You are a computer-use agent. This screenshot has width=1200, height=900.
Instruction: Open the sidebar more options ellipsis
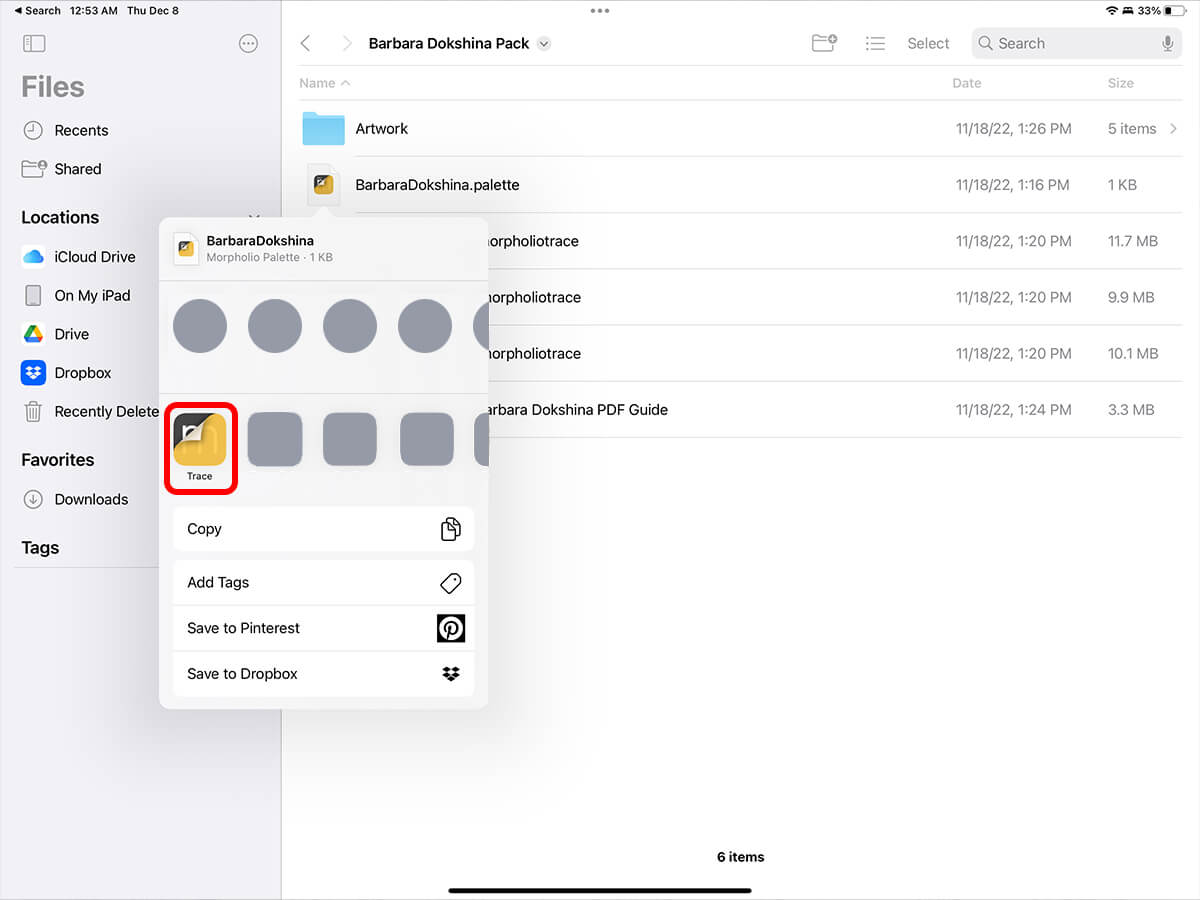[x=249, y=44]
